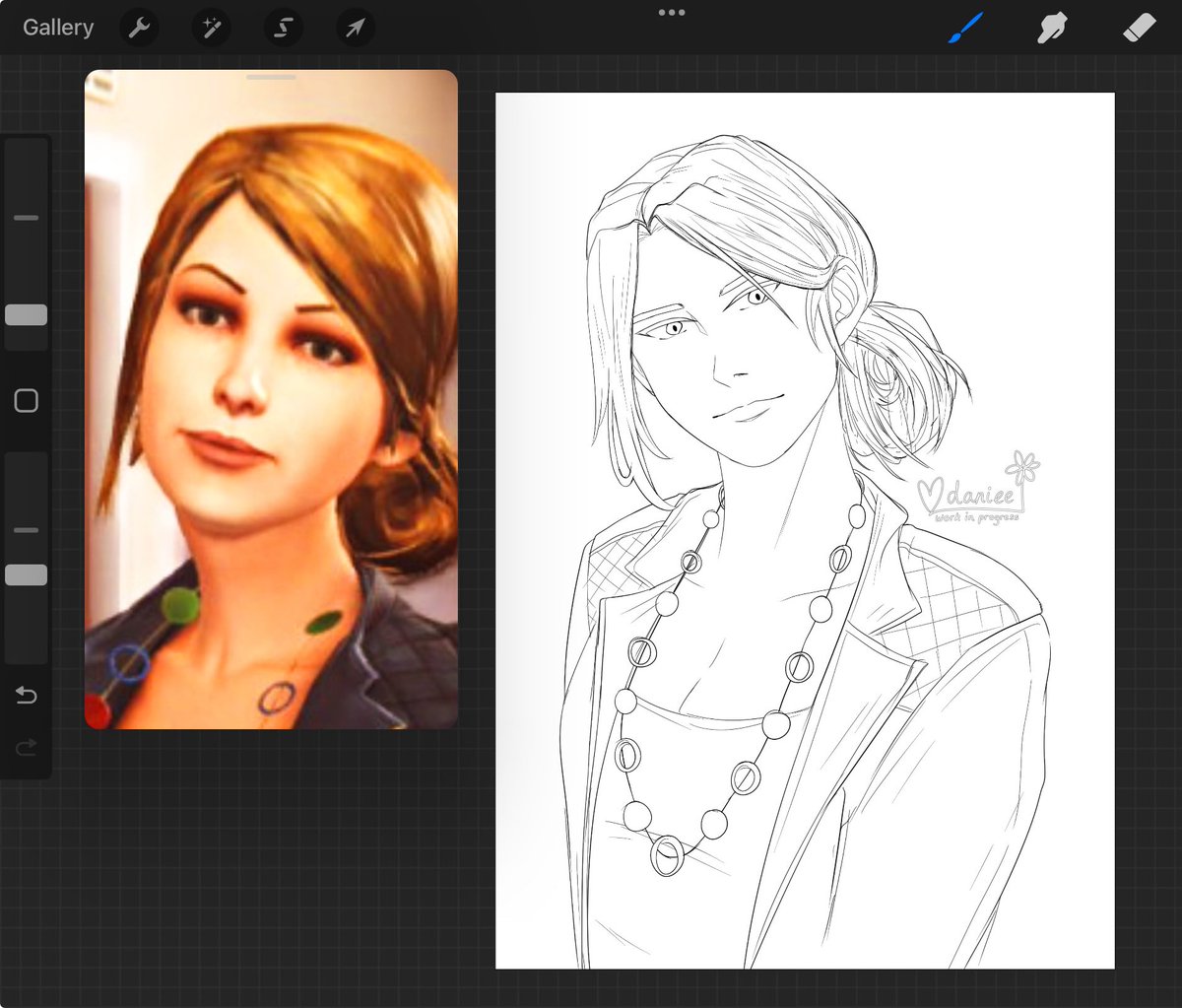Click the brush opacity slider handle
Viewport: 1182px width, 1008px height.
[x=27, y=575]
